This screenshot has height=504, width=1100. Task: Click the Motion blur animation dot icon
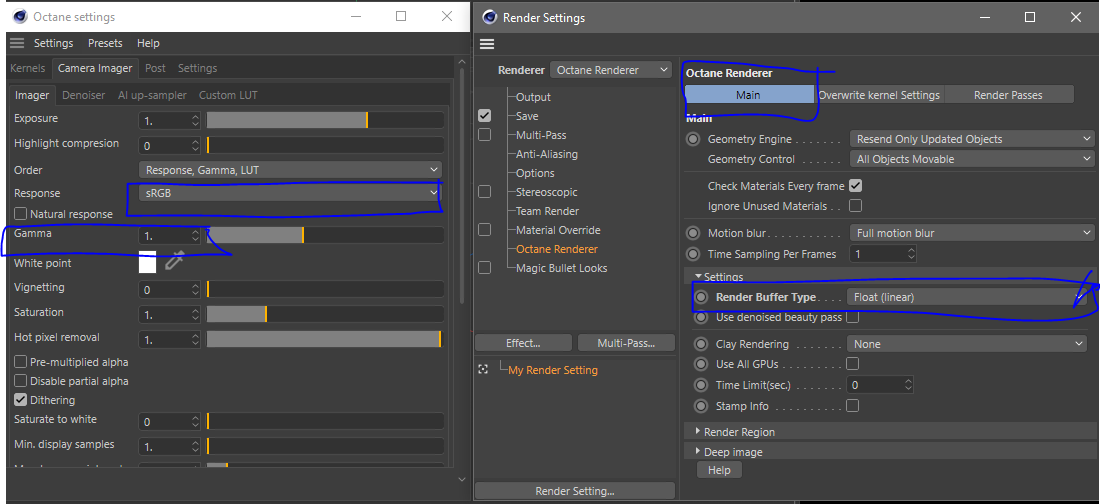[x=693, y=233]
